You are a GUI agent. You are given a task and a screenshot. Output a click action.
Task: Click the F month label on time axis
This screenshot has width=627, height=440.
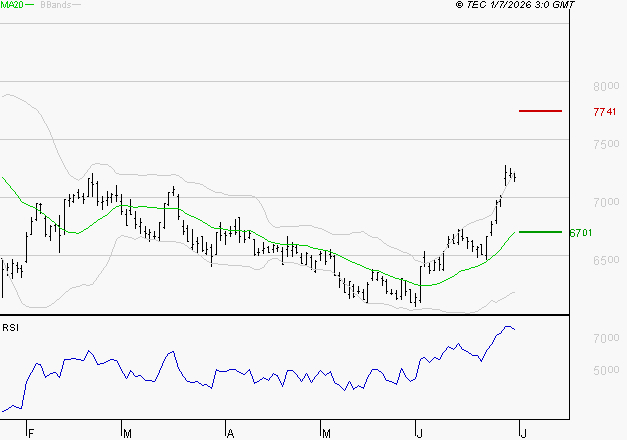(x=31, y=434)
